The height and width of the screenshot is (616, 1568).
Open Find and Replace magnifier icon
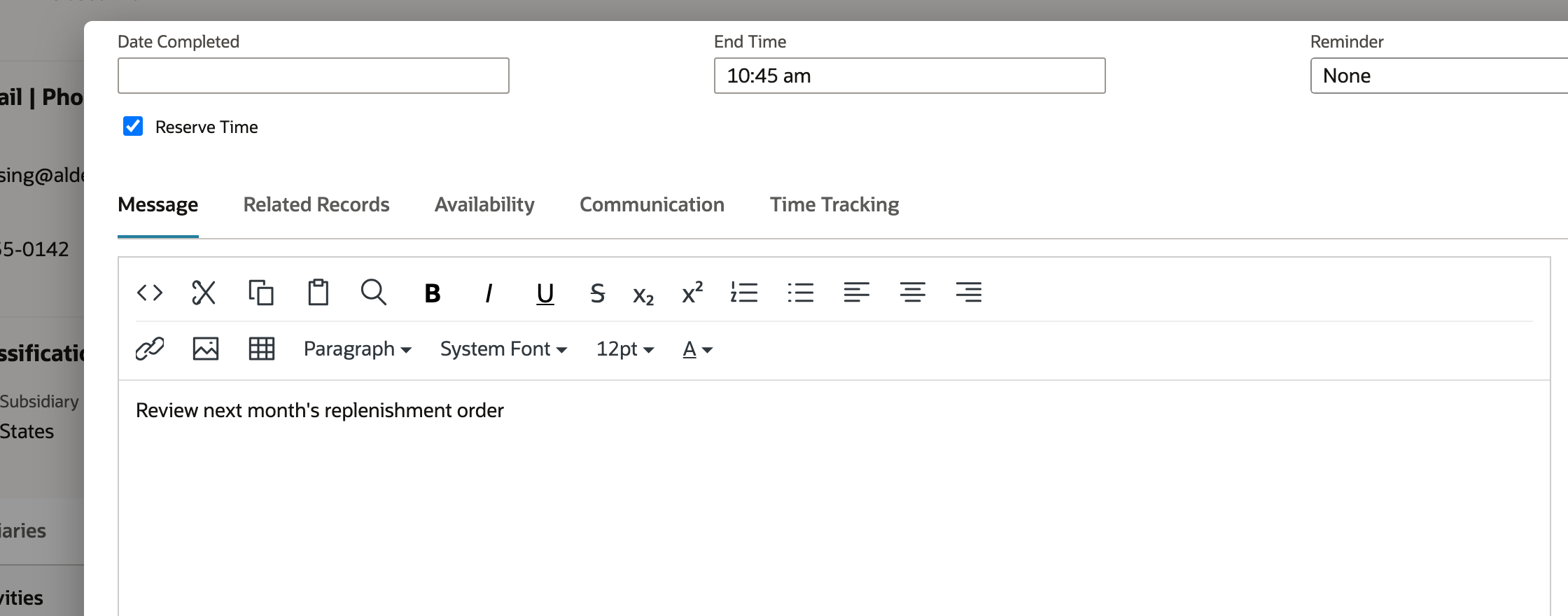373,293
